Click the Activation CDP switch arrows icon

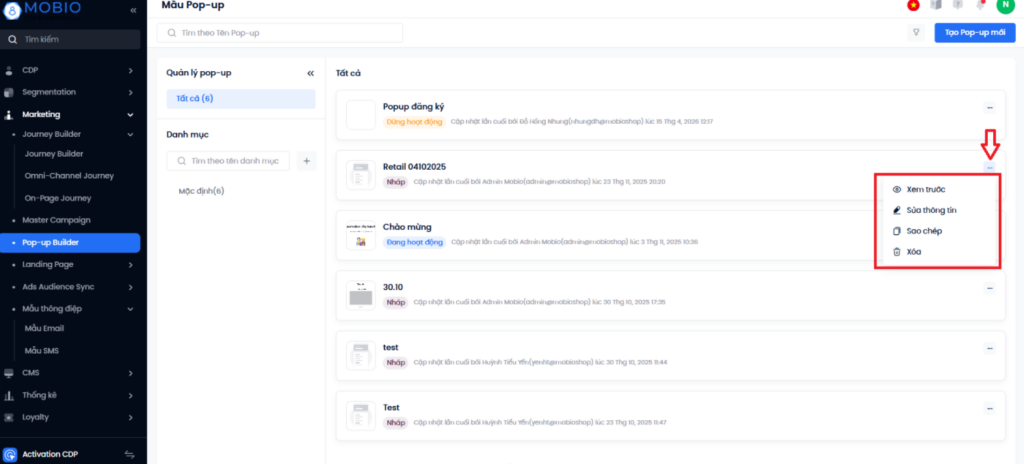coord(129,454)
